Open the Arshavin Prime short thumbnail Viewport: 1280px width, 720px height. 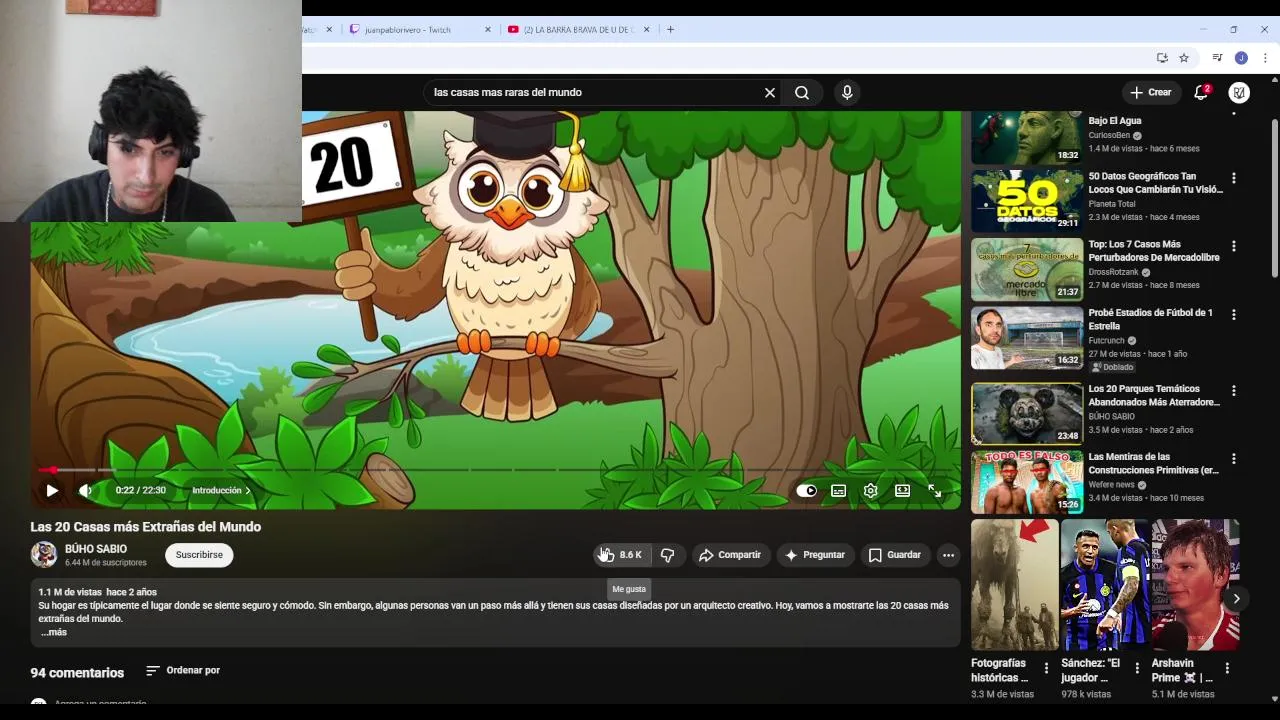click(x=1195, y=585)
